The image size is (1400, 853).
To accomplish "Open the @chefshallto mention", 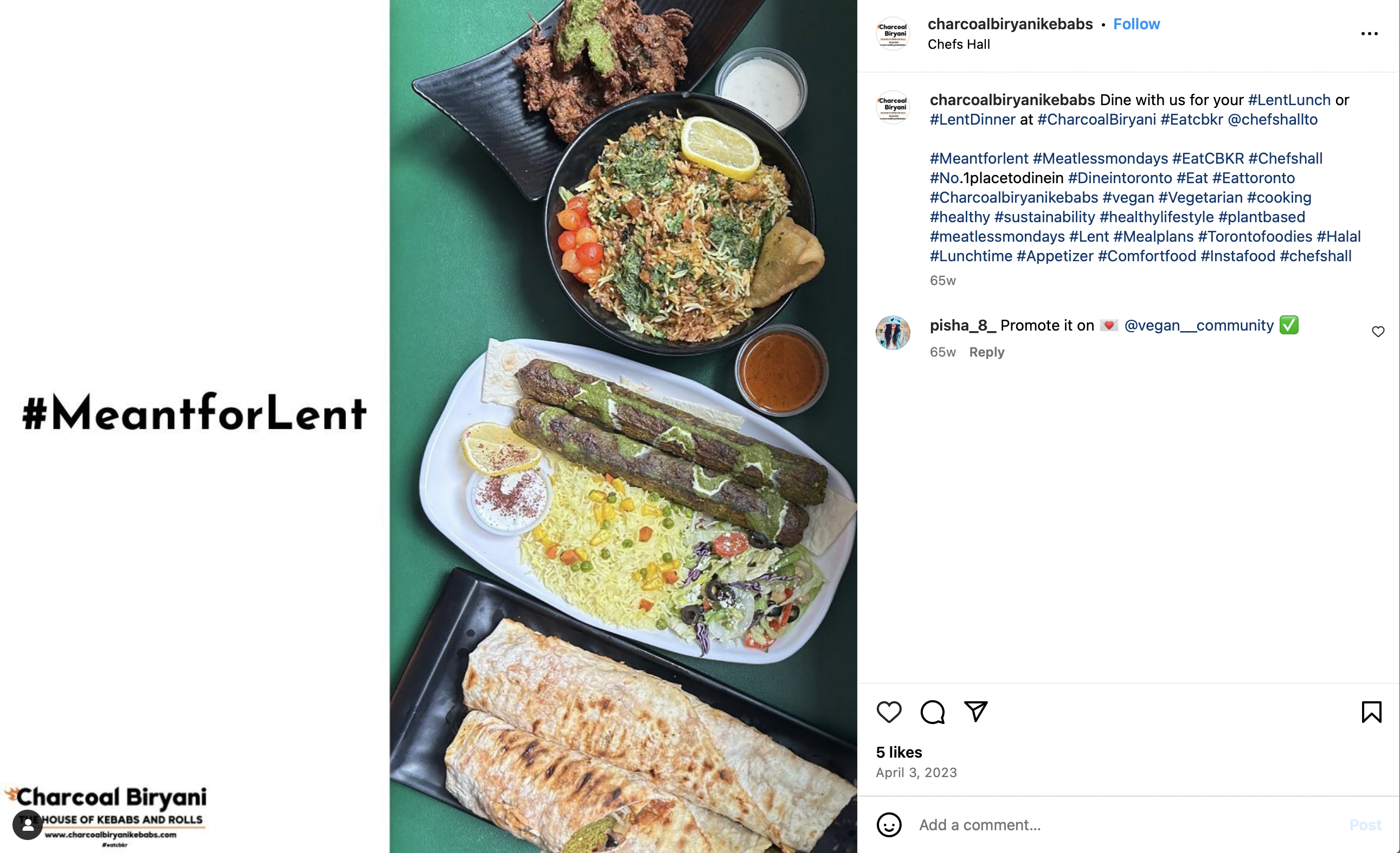I will tap(1272, 119).
